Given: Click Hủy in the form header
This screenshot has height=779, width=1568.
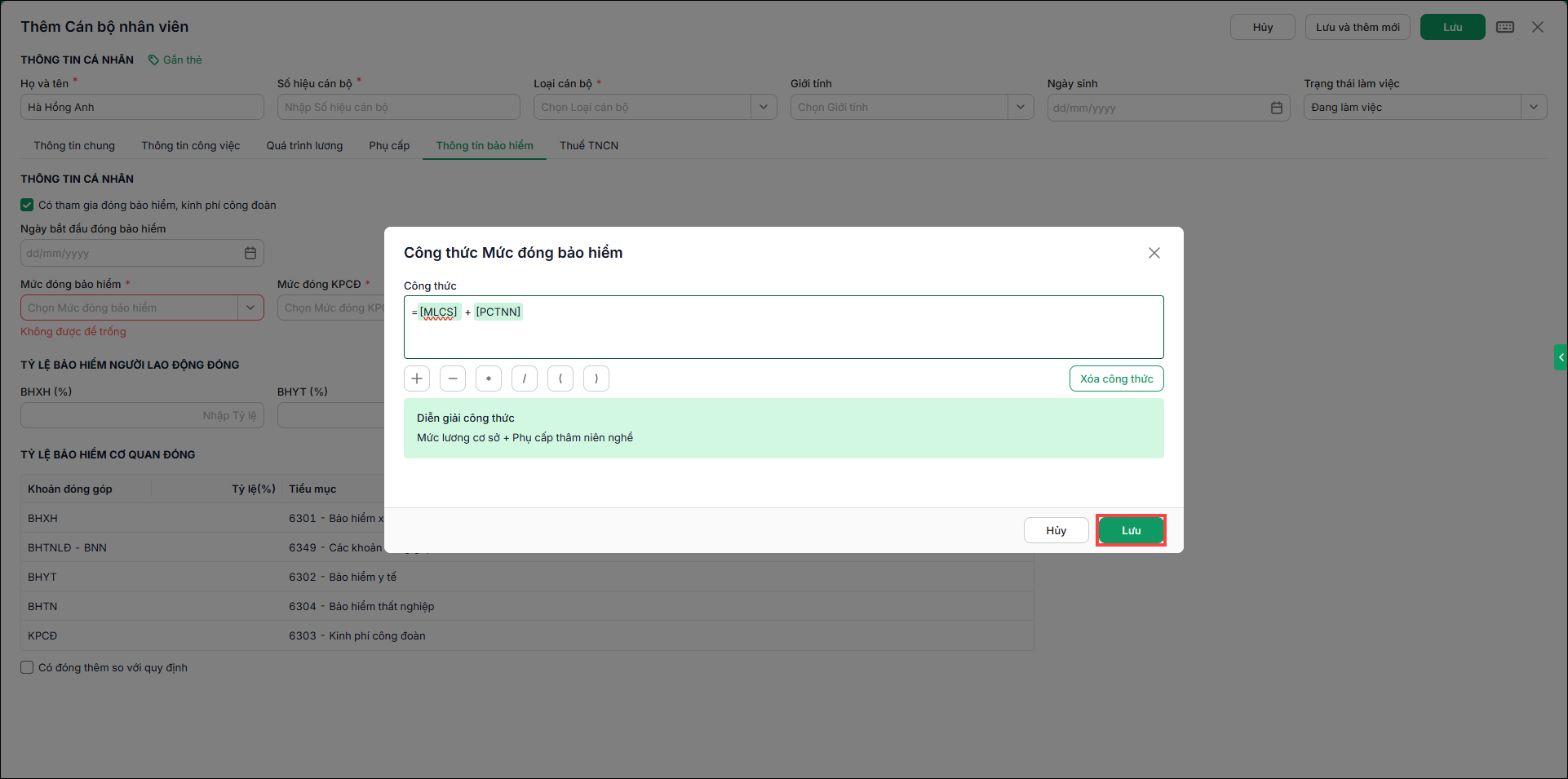Looking at the screenshot, I should 1263,27.
